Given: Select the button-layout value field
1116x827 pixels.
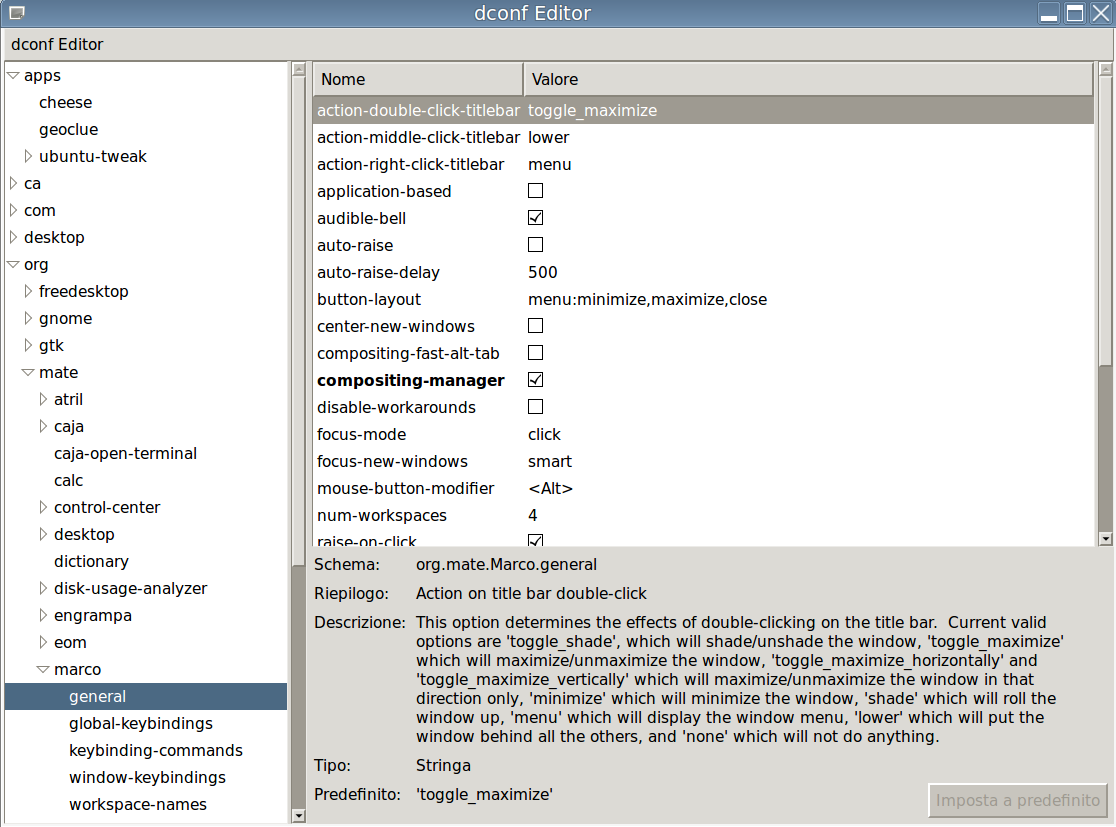Looking at the screenshot, I should [x=647, y=299].
